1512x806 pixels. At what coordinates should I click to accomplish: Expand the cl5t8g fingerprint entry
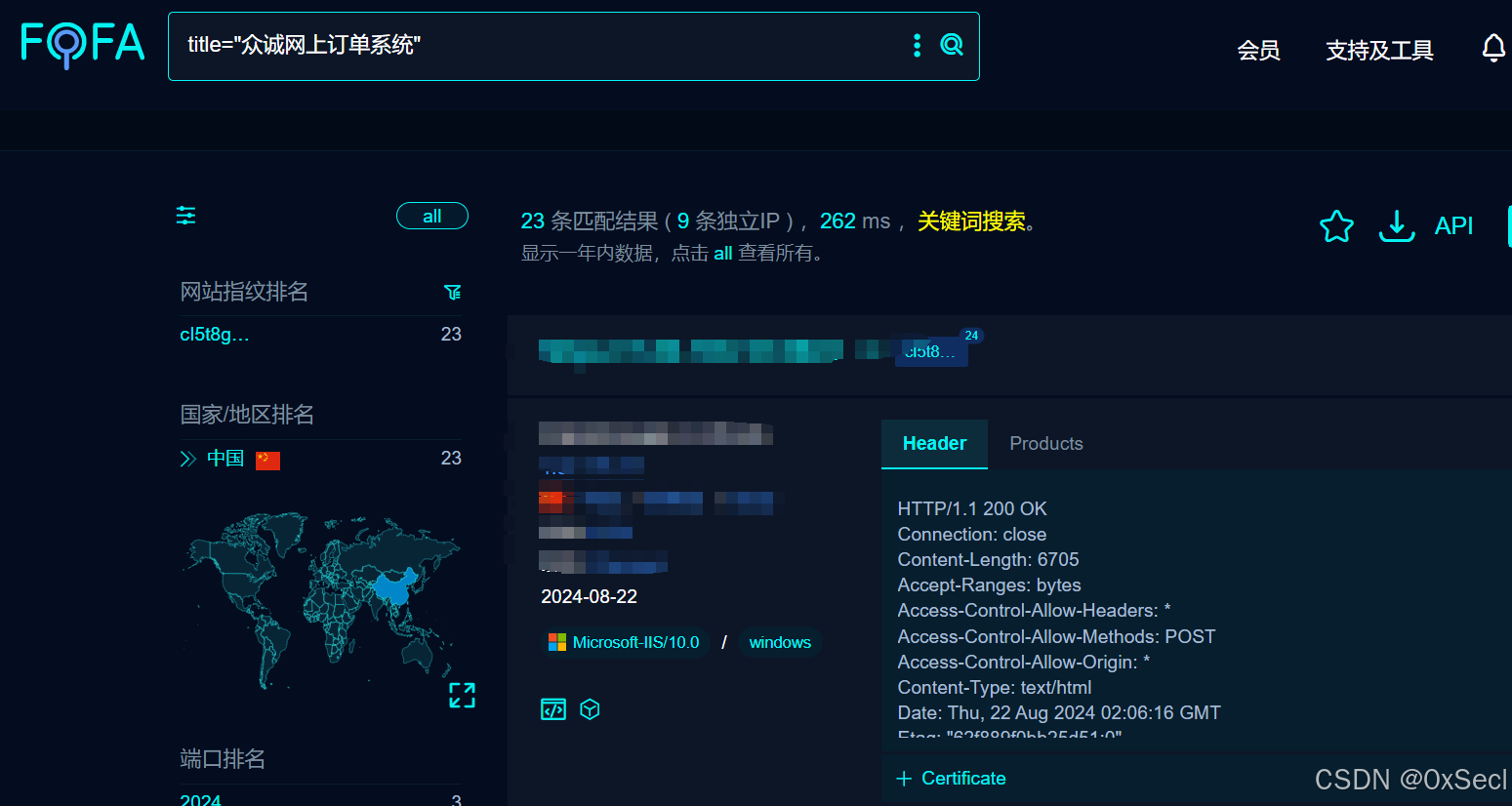(213, 334)
